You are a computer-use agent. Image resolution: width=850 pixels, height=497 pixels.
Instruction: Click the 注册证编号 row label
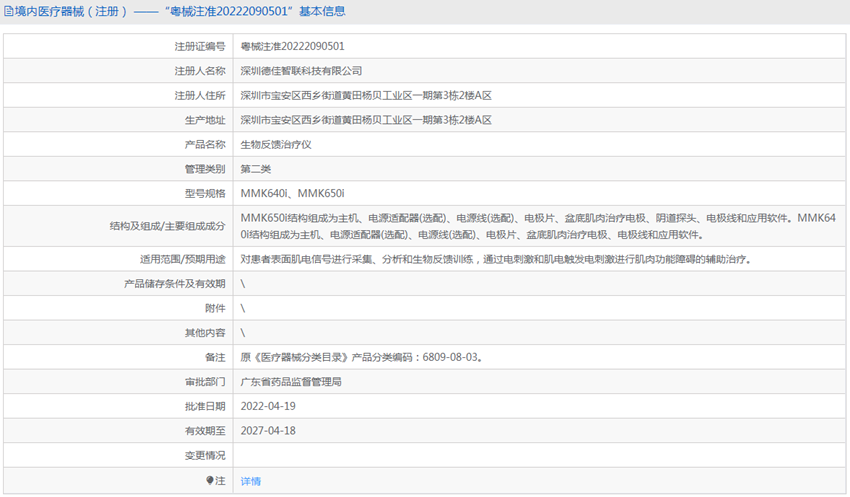200,46
